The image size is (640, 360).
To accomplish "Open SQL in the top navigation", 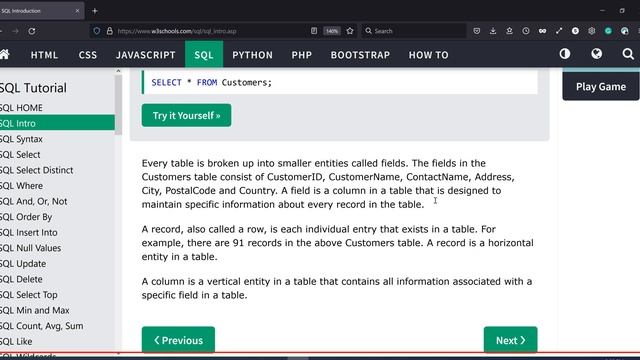I will [204, 55].
